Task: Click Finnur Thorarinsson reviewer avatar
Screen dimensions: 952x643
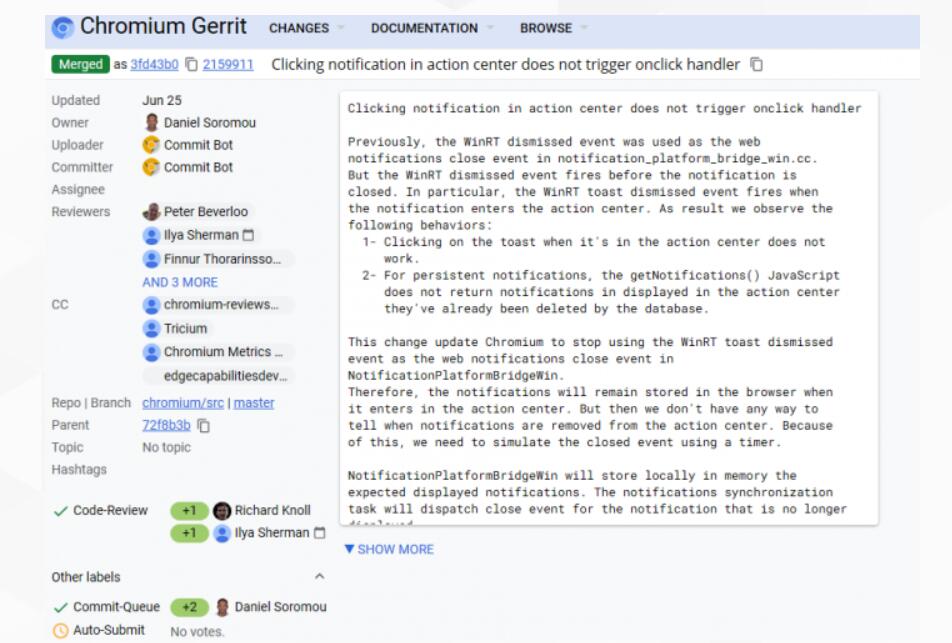Action: click(x=151, y=259)
